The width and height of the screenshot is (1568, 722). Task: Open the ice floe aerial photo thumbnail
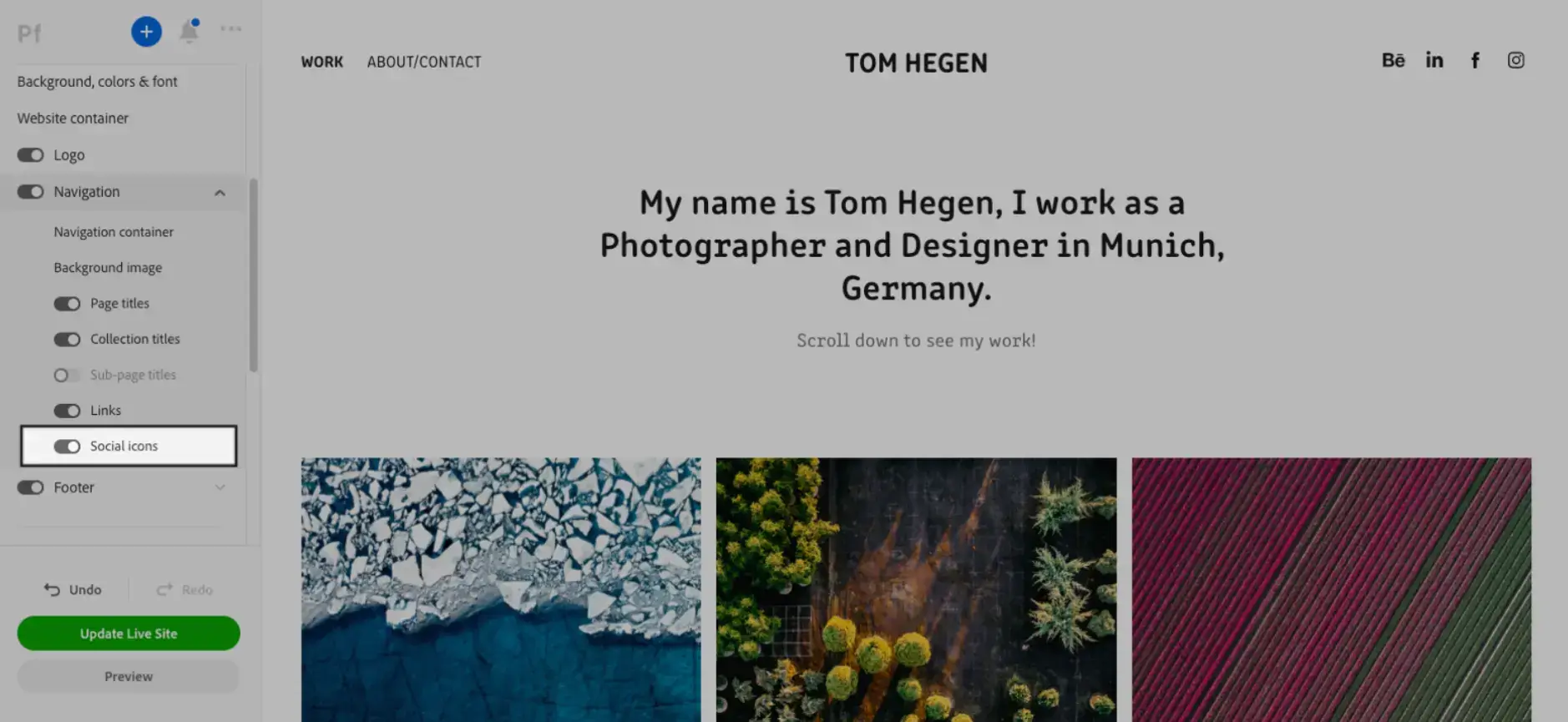[x=501, y=589]
